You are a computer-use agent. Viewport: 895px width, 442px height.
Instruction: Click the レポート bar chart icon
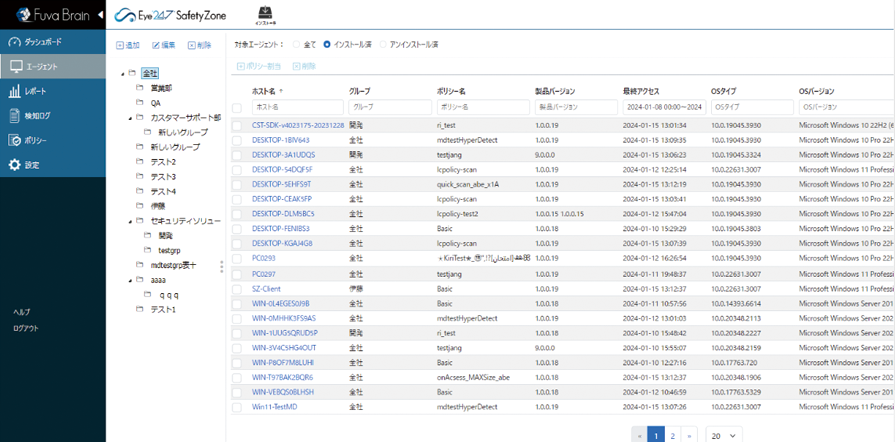(15, 91)
